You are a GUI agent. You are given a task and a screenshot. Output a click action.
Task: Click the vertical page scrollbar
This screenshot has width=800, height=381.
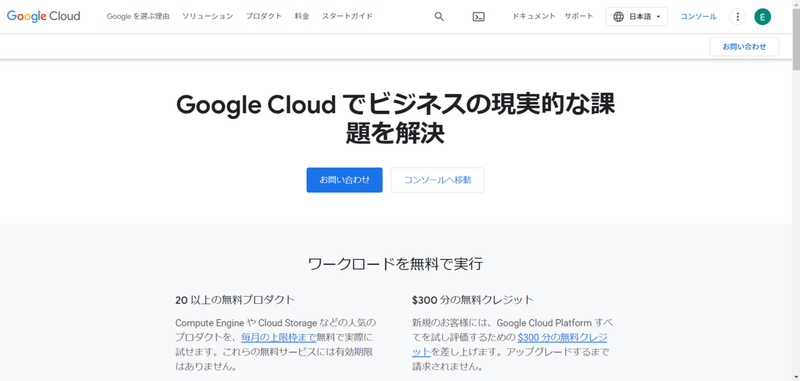(x=796, y=190)
